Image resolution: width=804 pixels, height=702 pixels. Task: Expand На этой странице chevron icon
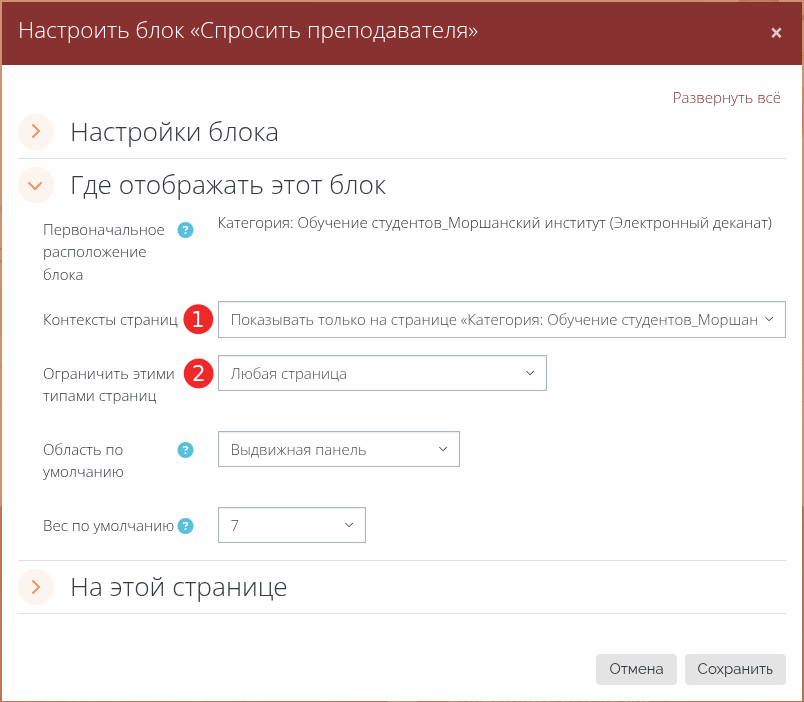point(36,587)
